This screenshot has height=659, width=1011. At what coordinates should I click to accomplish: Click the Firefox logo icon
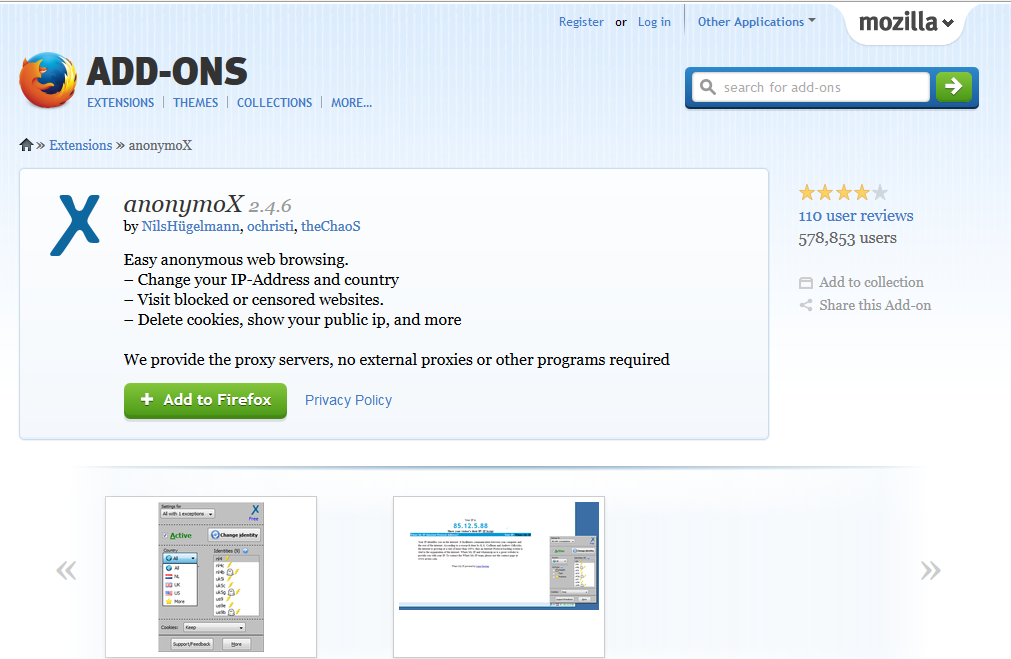click(49, 80)
